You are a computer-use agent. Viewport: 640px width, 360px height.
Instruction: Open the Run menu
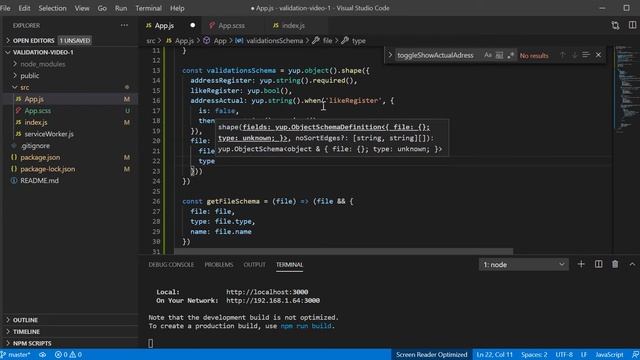click(x=121, y=8)
